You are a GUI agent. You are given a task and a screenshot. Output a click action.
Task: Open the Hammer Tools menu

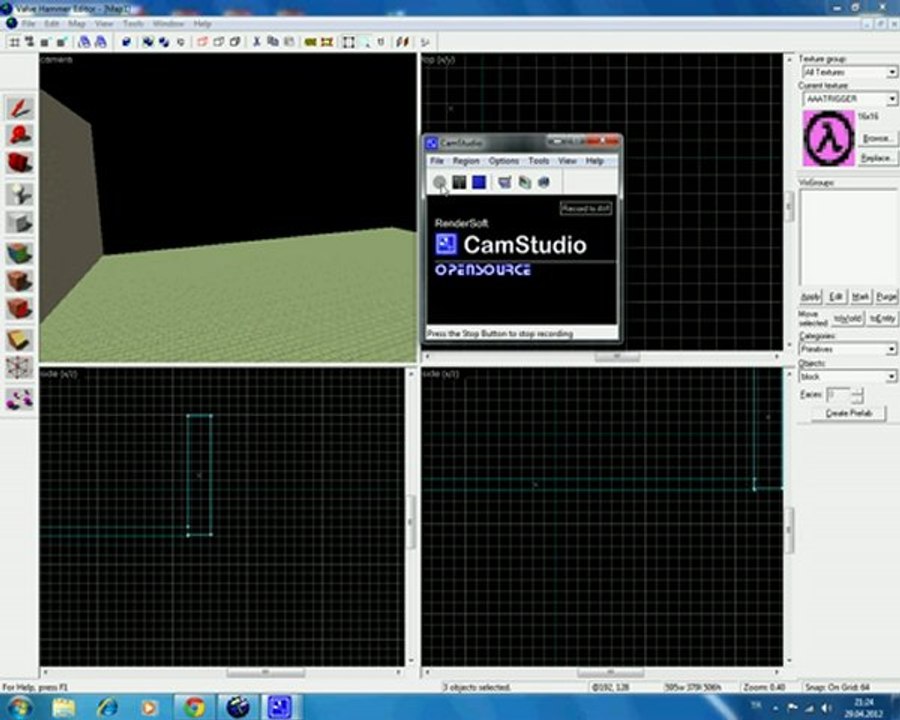coord(133,24)
